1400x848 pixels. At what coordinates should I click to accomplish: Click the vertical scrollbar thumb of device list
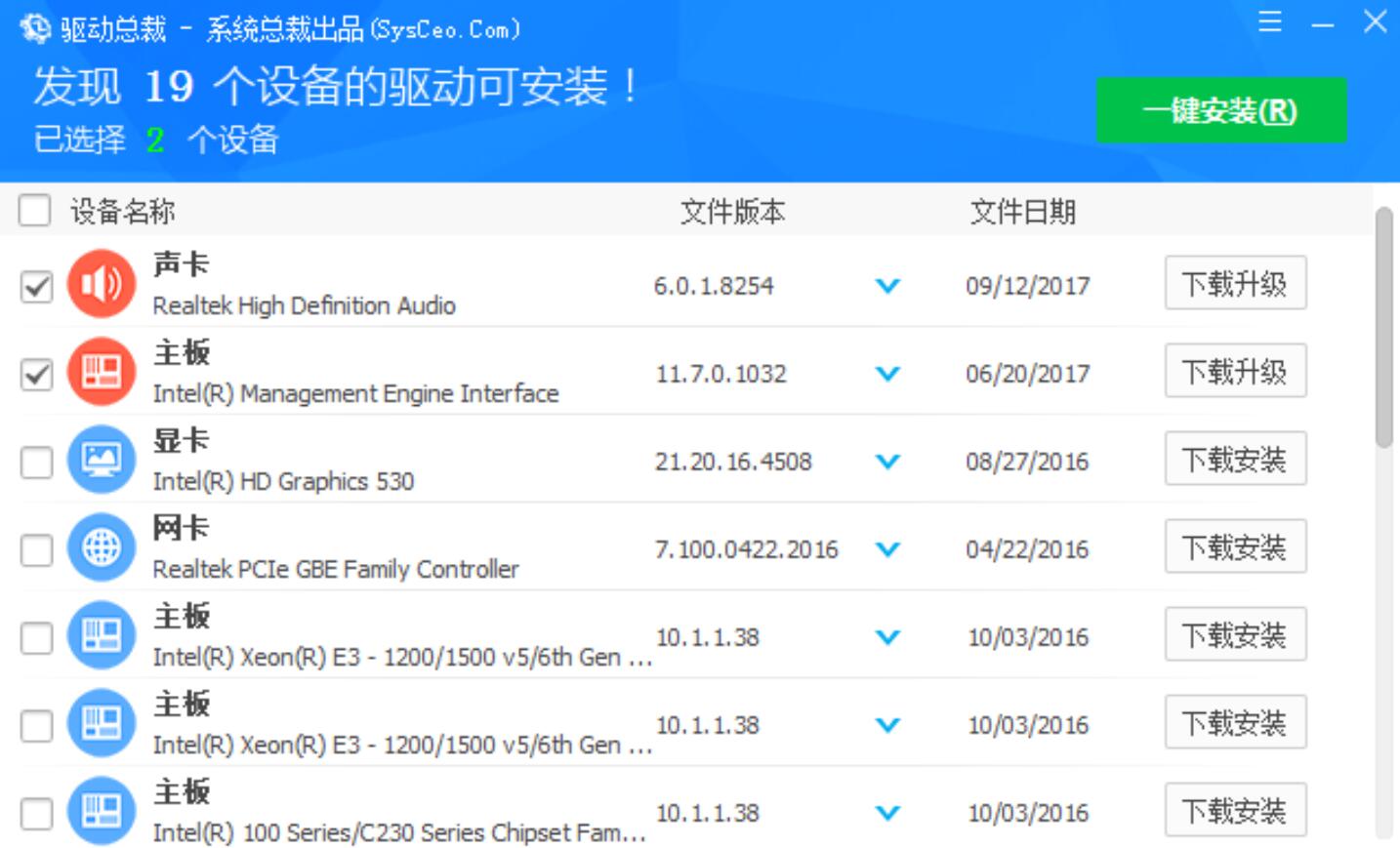1383,327
